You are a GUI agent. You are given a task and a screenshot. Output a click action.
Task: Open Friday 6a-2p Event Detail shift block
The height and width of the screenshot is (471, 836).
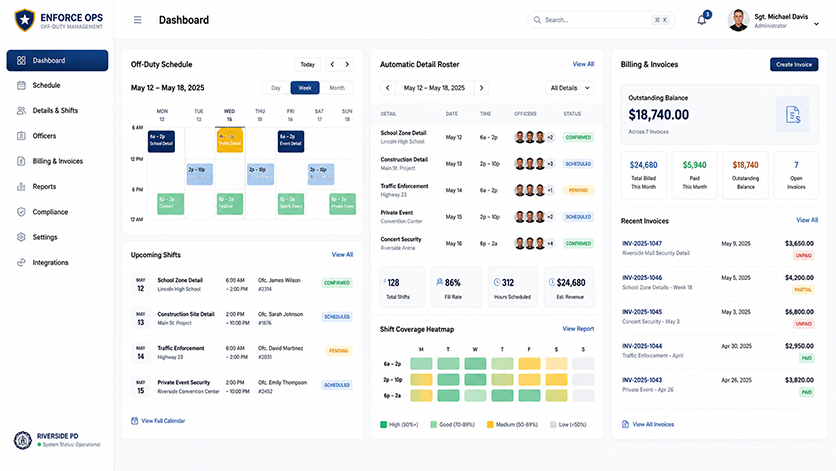click(x=291, y=141)
